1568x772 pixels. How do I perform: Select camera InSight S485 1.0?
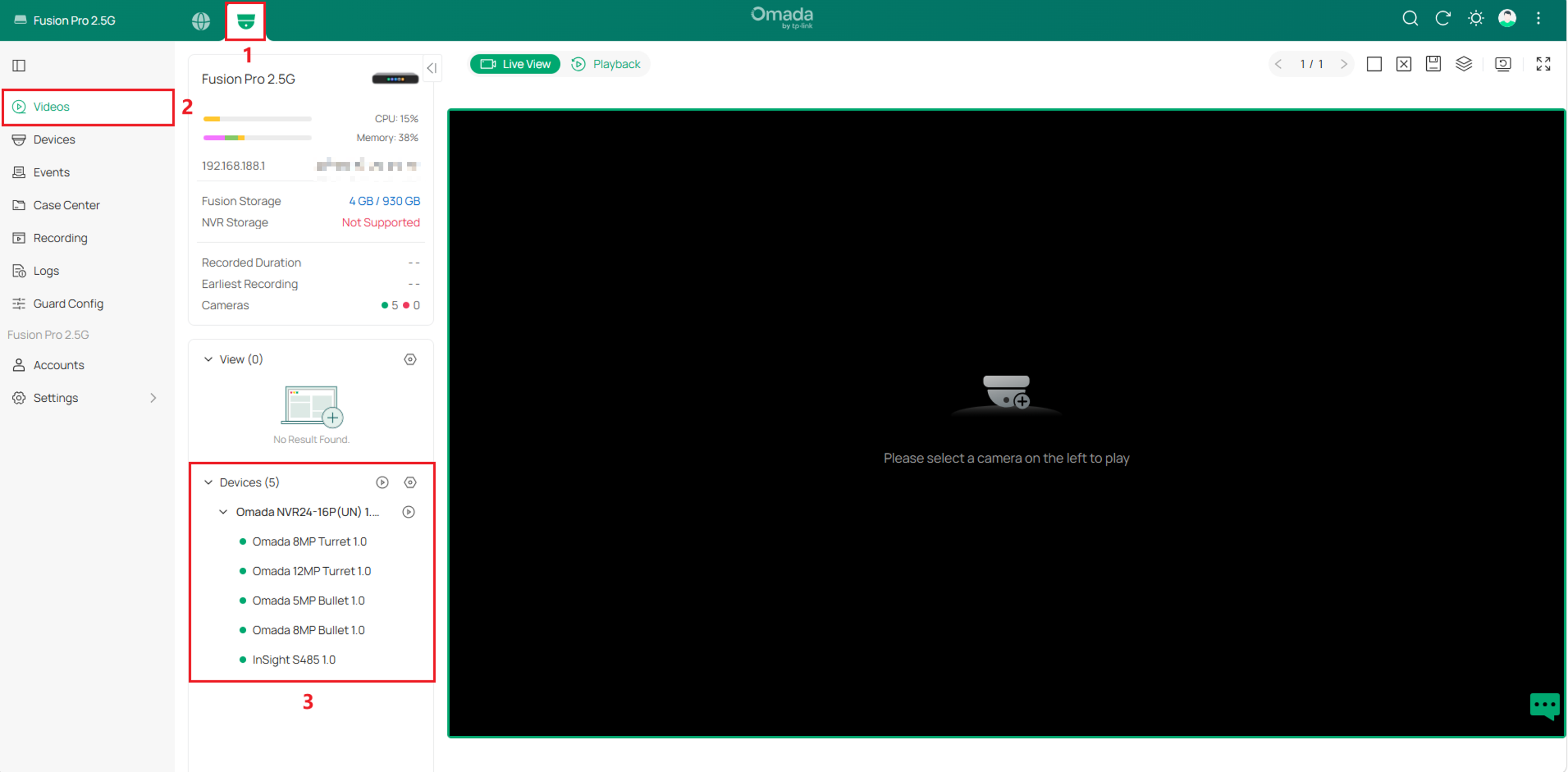point(294,660)
